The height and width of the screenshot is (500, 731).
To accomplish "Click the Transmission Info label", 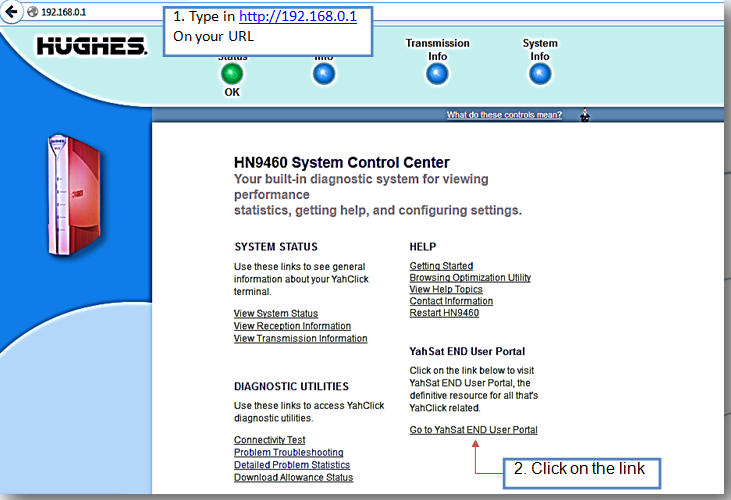I will pyautogui.click(x=437, y=49).
